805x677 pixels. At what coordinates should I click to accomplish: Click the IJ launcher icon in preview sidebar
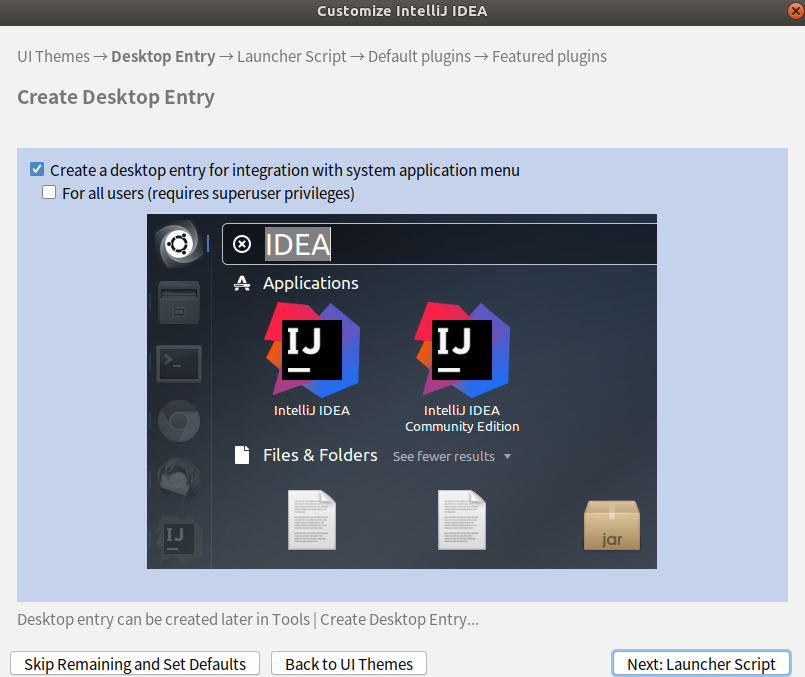pos(179,538)
